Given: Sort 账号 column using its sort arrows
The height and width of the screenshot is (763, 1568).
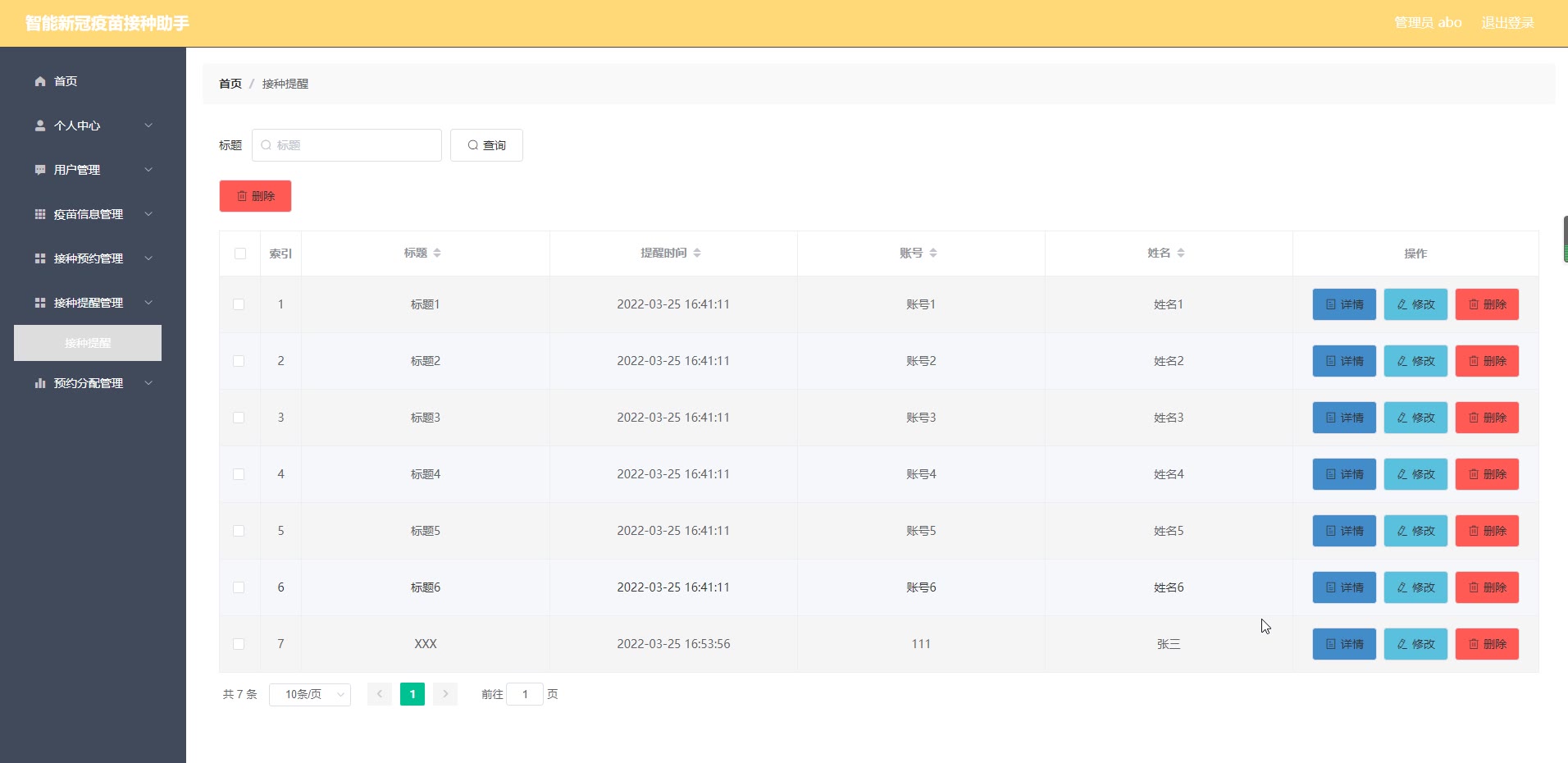Looking at the screenshot, I should coord(933,253).
